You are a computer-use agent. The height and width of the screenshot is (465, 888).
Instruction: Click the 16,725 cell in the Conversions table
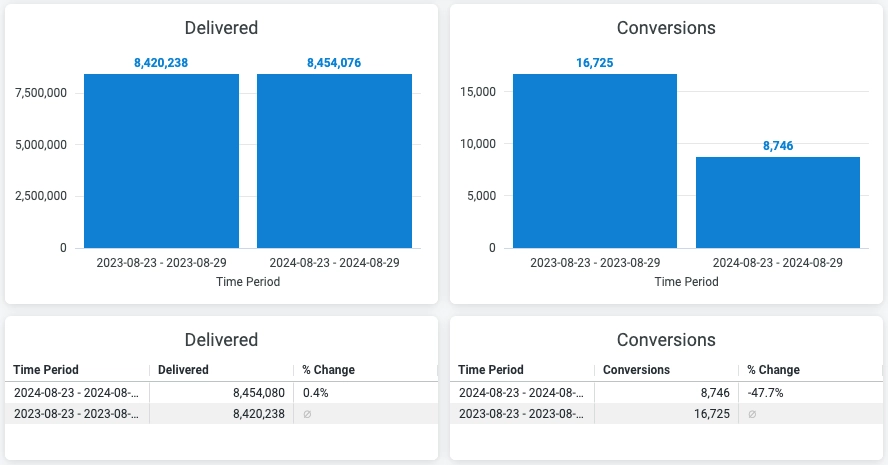667,414
